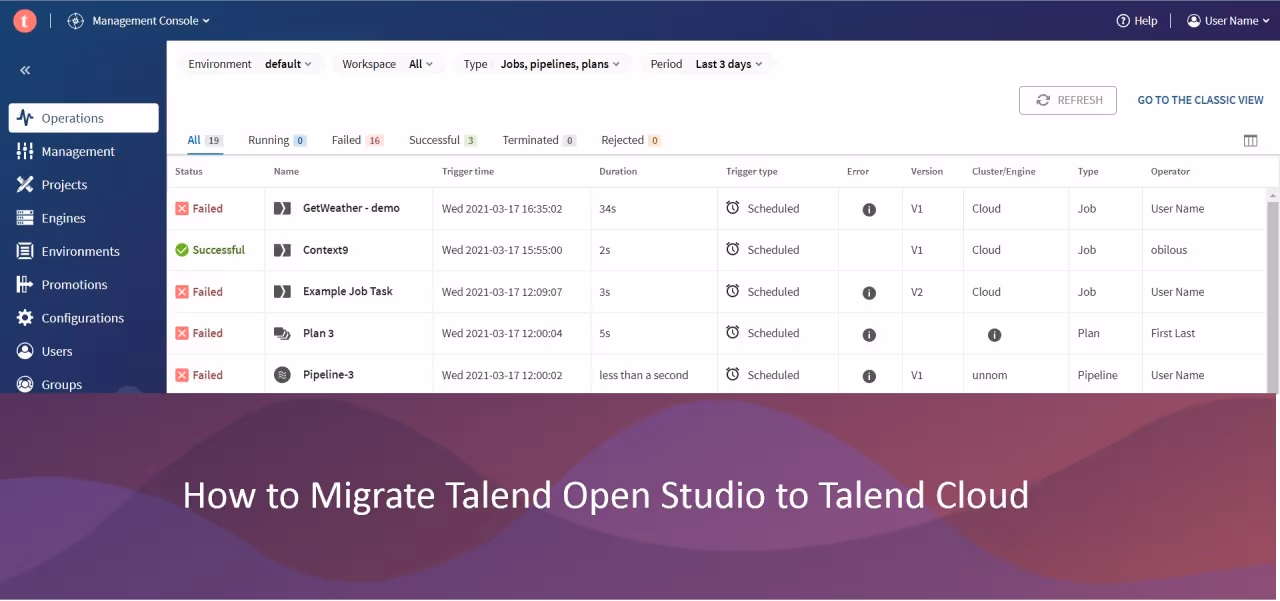Click the job icon beside Context9
This screenshot has width=1280, height=601.
[x=282, y=250]
